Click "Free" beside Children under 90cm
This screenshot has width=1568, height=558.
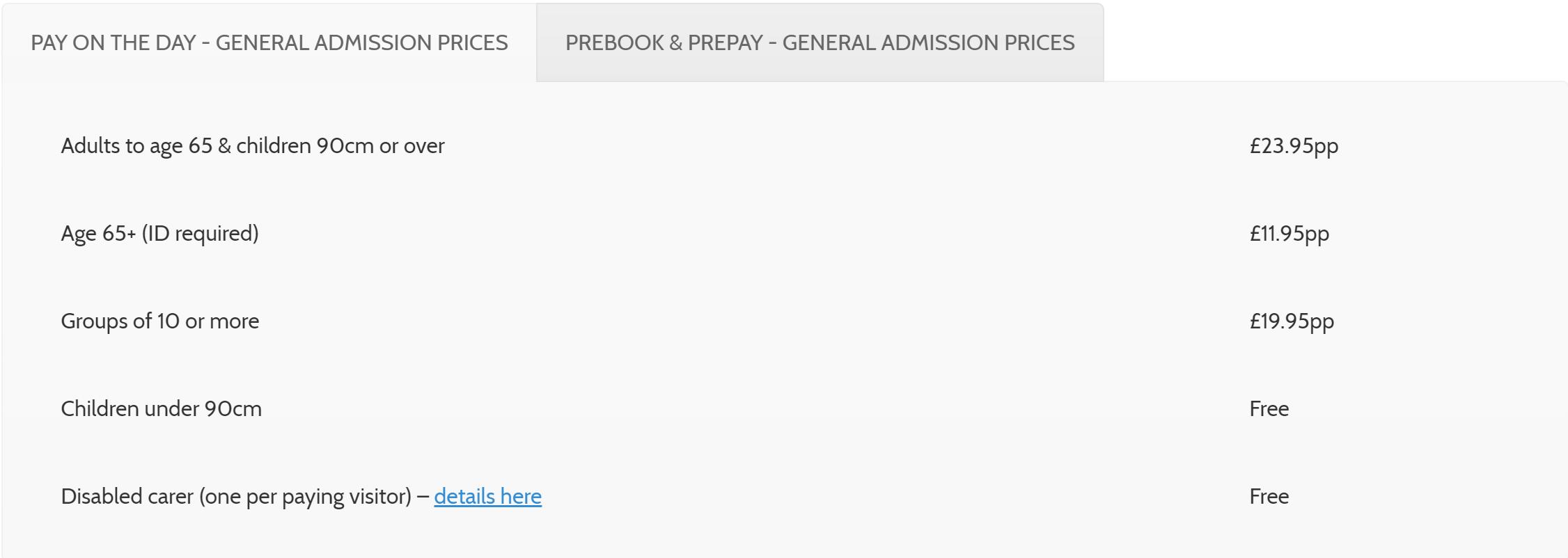tap(1269, 408)
